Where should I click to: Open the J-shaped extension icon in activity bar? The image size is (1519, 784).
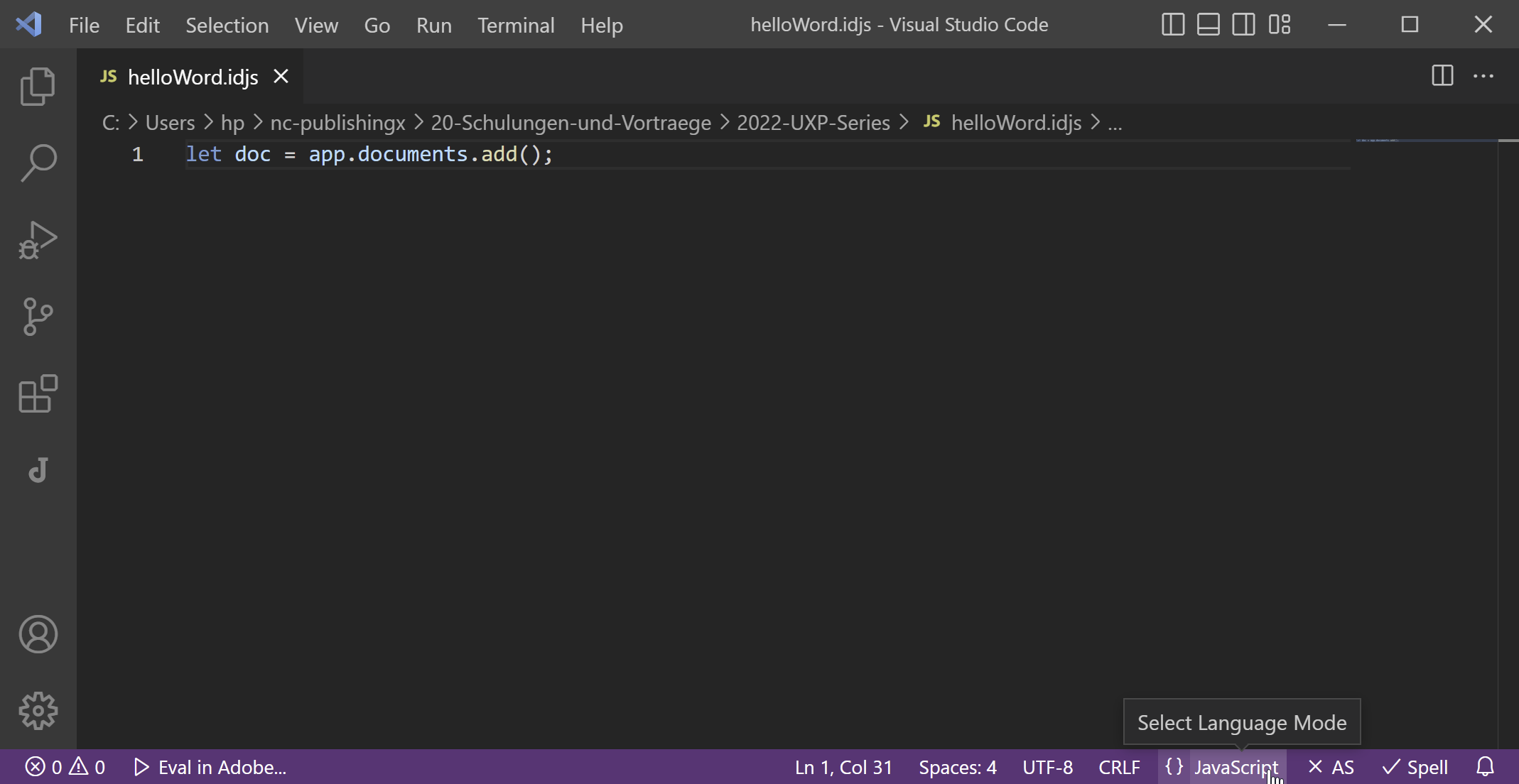point(38,470)
